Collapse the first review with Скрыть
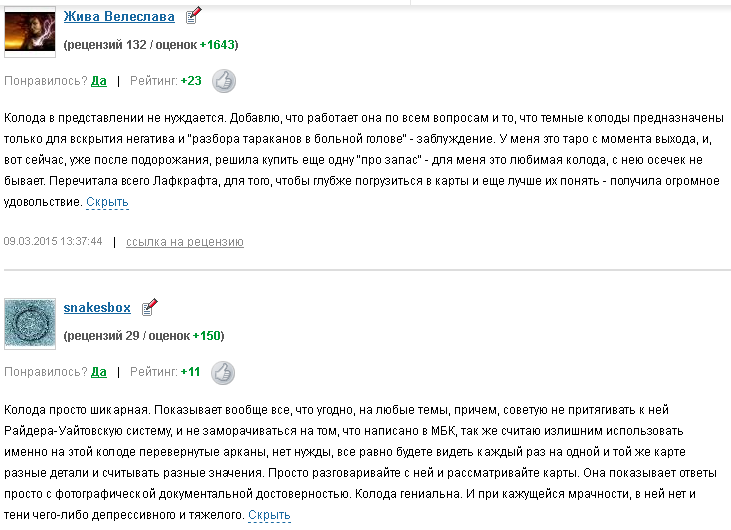Image resolution: width=731 pixels, height=530 pixels. pyautogui.click(x=107, y=202)
